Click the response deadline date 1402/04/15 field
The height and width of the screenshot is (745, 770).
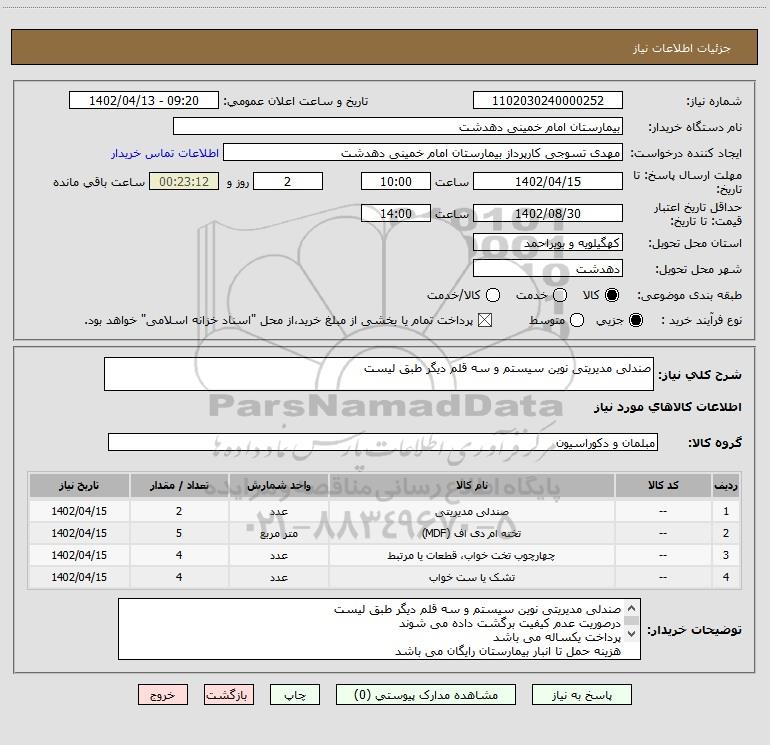click(548, 181)
